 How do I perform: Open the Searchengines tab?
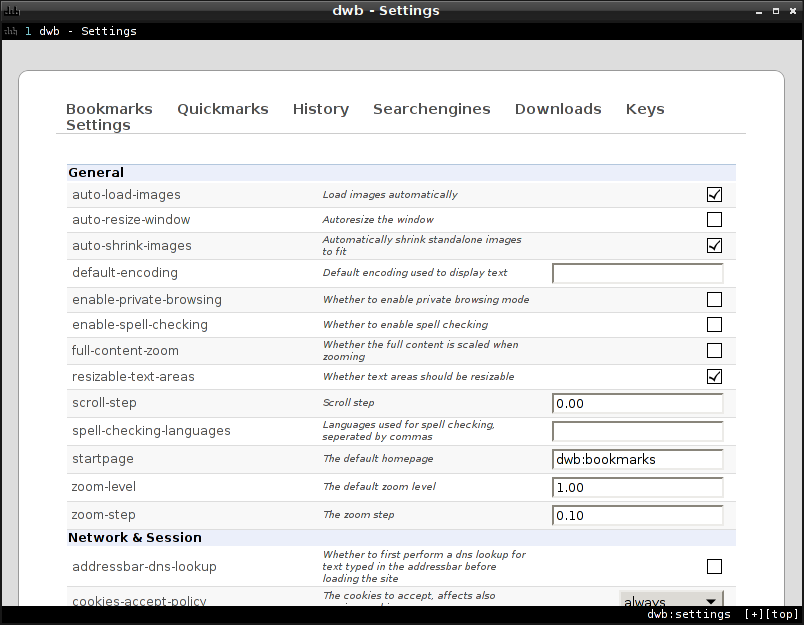pos(431,108)
